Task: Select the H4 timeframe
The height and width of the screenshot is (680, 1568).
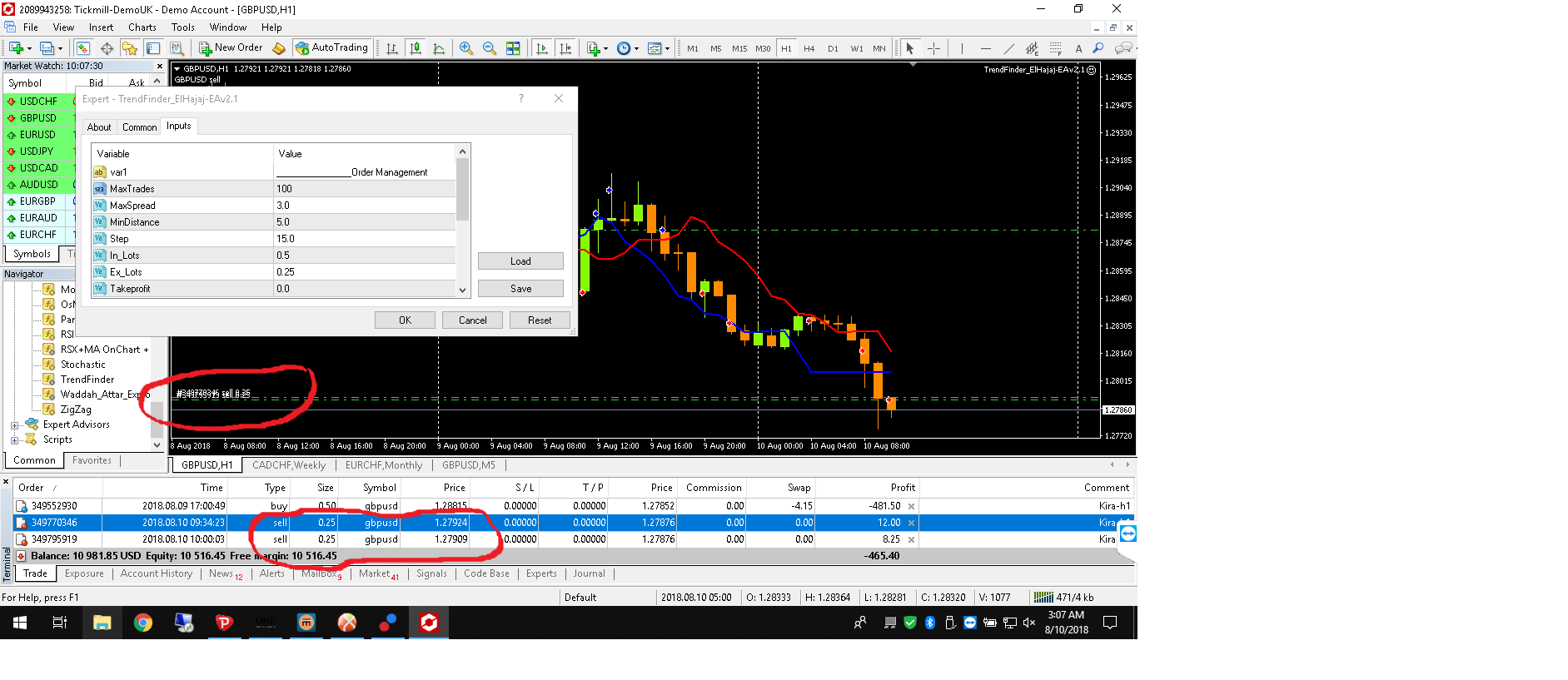Action: coord(809,48)
